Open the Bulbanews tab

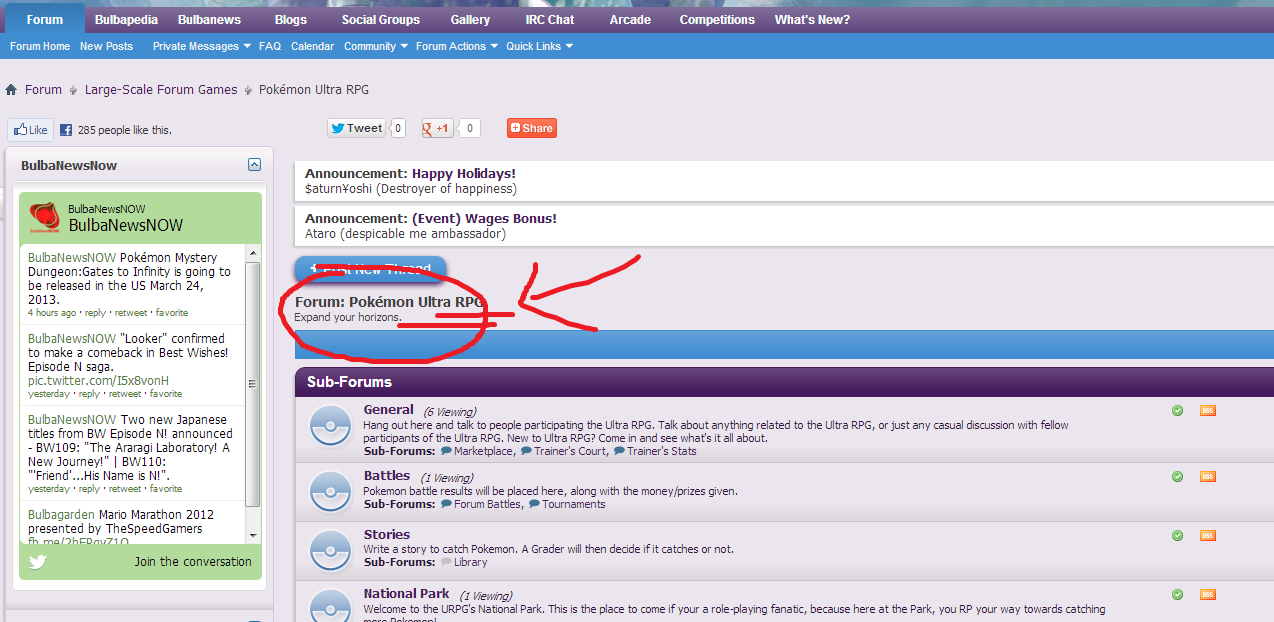[x=209, y=20]
